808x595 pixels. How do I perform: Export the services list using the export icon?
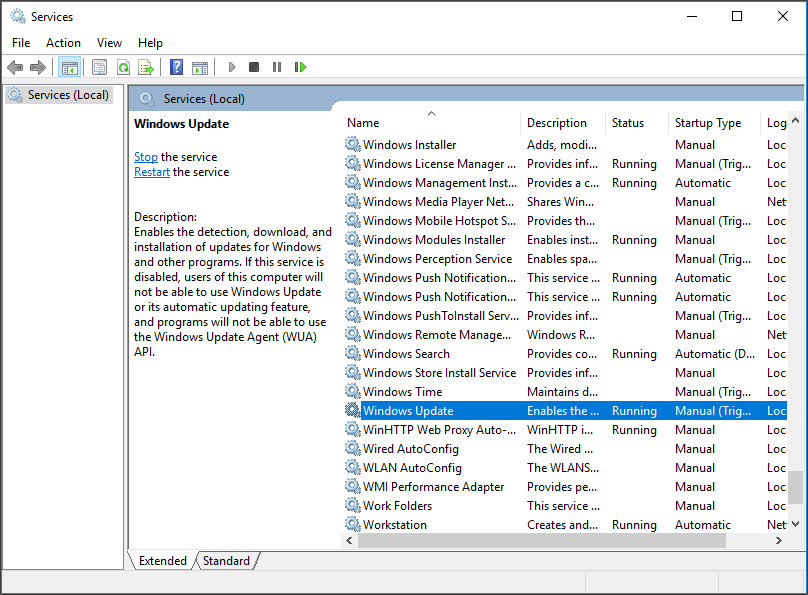point(146,67)
